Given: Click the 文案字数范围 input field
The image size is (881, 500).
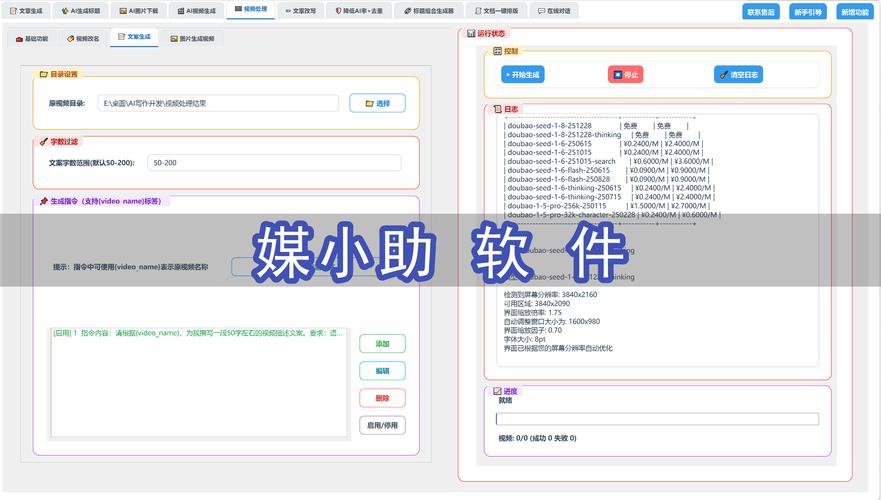Looking at the screenshot, I should click(273, 162).
